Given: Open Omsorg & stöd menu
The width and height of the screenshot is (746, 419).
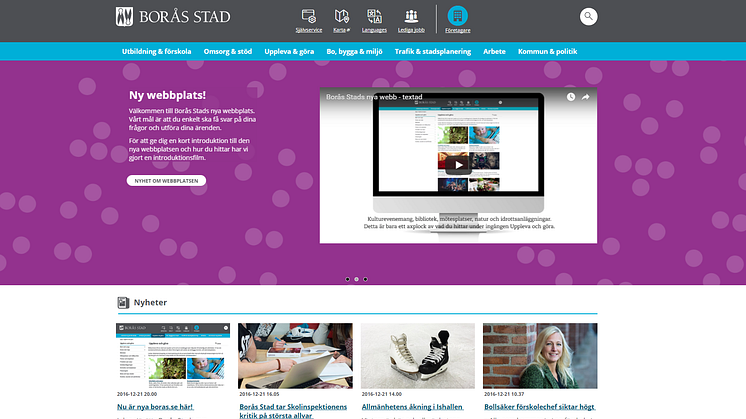Looking at the screenshot, I should [228, 51].
